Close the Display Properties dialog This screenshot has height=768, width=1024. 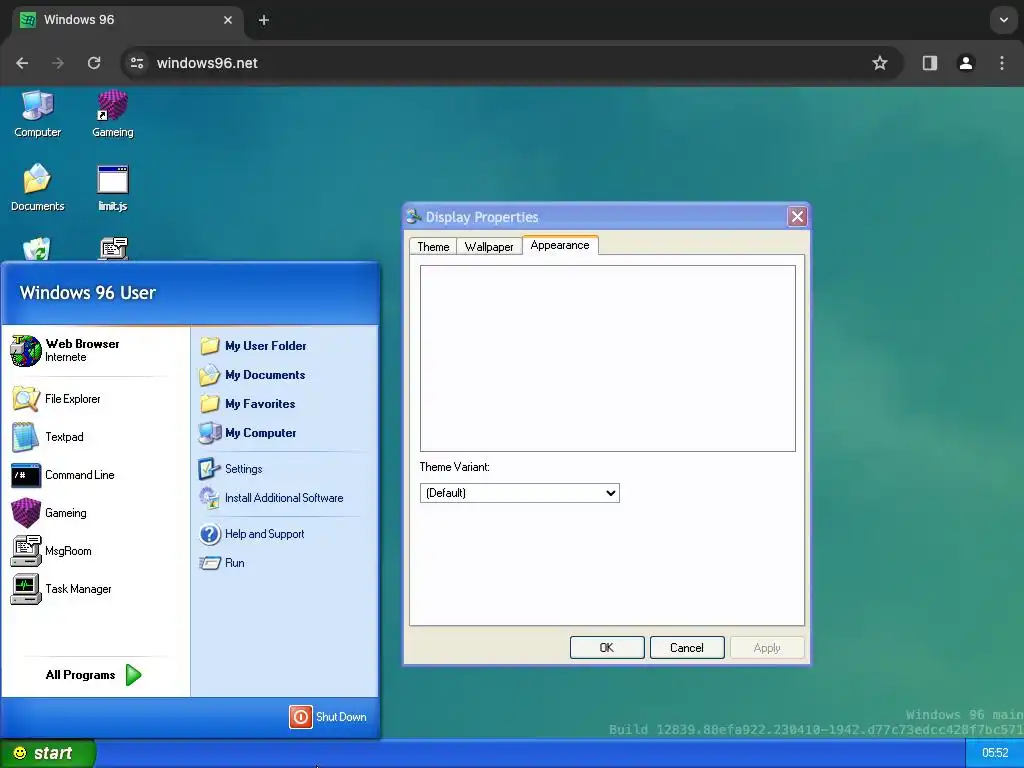(797, 217)
